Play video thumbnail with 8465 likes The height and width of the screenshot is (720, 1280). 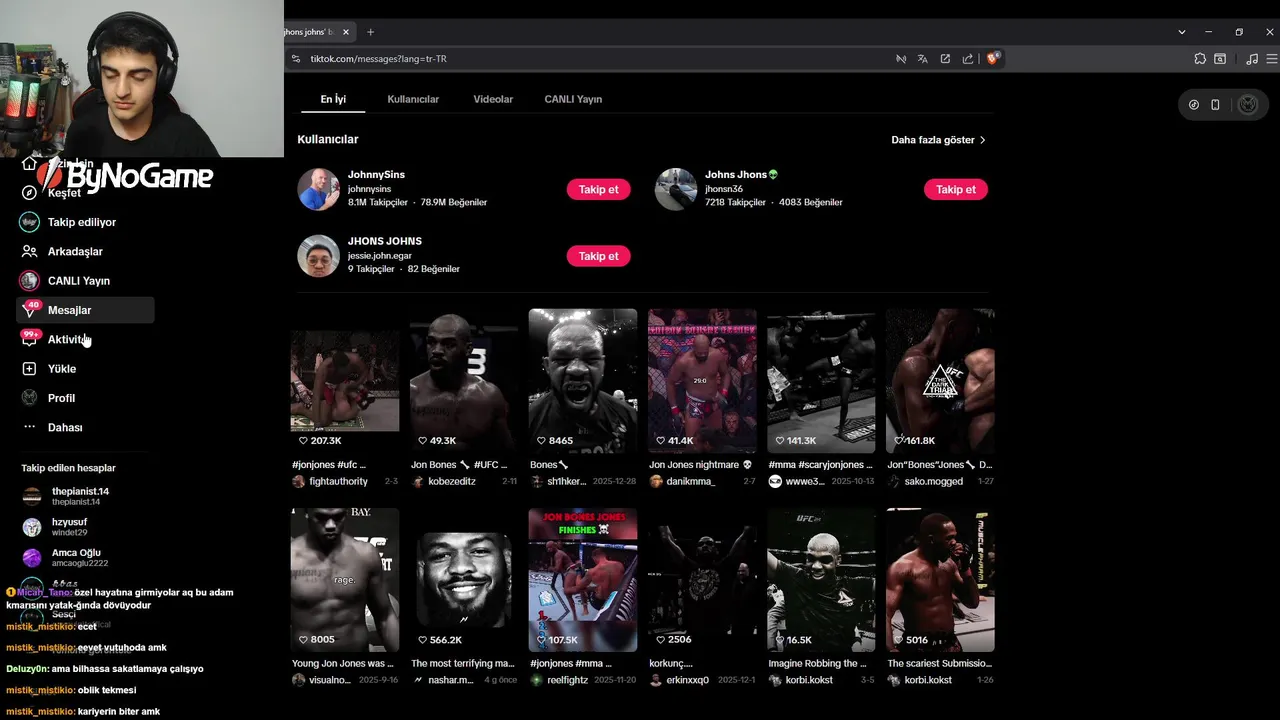coord(583,381)
